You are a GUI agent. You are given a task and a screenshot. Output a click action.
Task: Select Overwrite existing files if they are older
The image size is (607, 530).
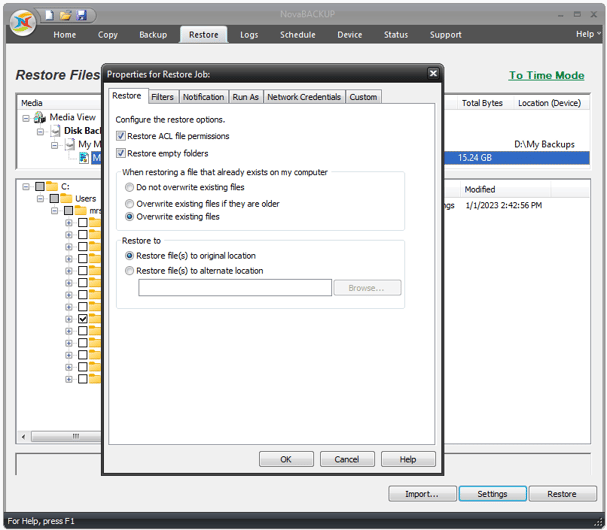pos(129,204)
